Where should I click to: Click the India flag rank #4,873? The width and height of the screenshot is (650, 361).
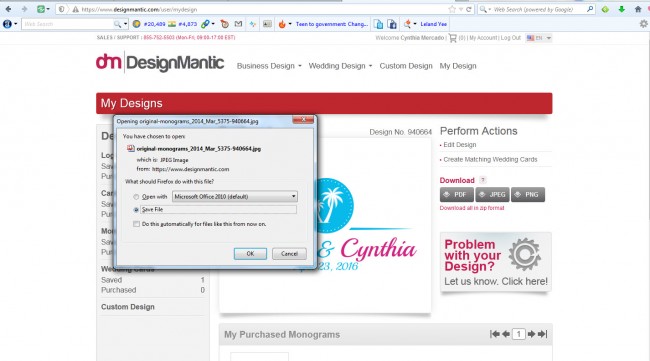tap(172, 24)
